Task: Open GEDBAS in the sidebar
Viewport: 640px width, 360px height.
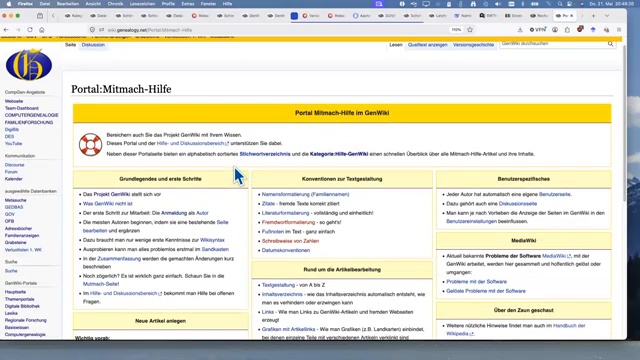Action: 14,207
